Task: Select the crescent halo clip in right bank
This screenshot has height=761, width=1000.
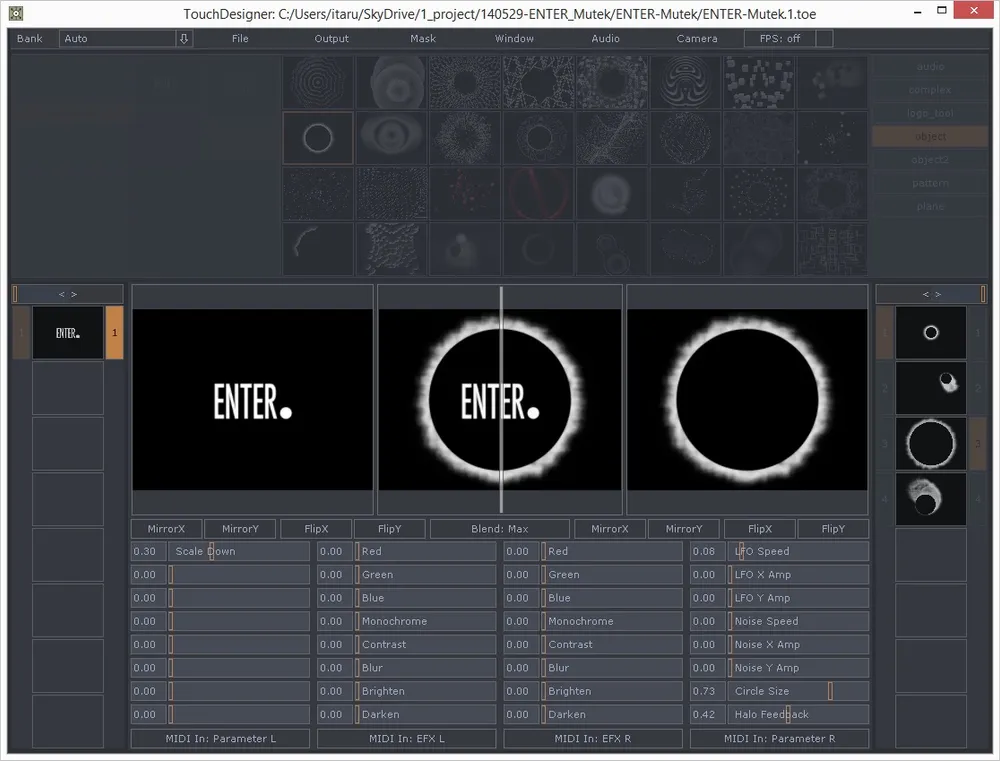Action: click(x=930, y=499)
